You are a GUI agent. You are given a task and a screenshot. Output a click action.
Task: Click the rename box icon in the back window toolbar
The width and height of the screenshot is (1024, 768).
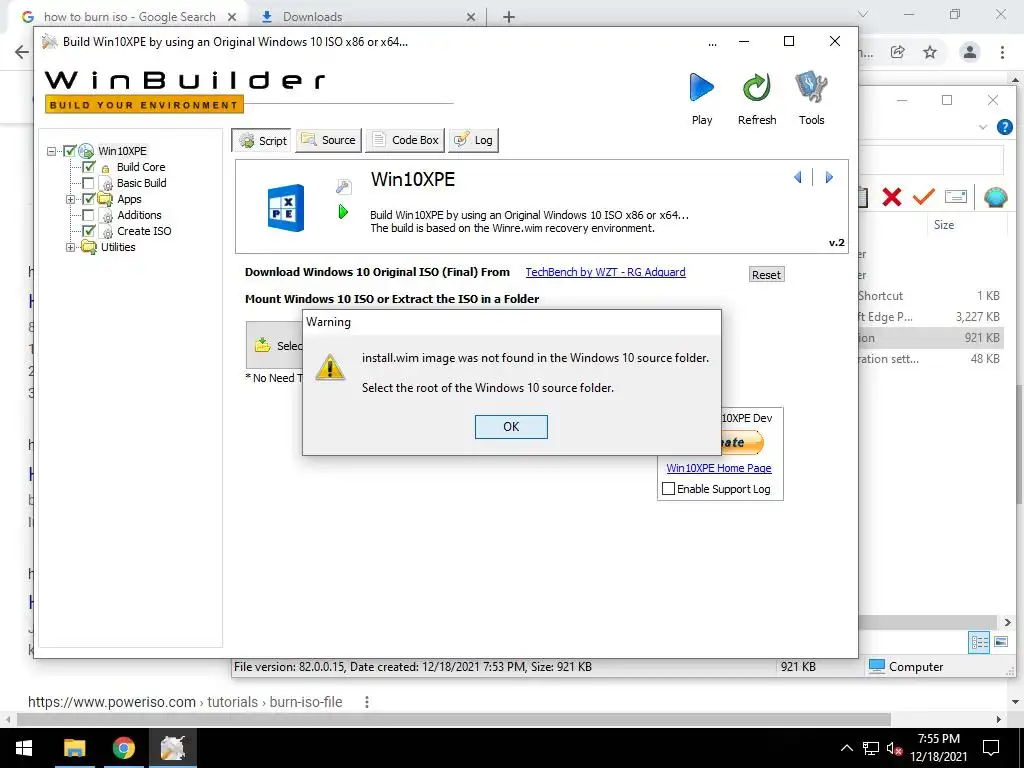pos(956,196)
